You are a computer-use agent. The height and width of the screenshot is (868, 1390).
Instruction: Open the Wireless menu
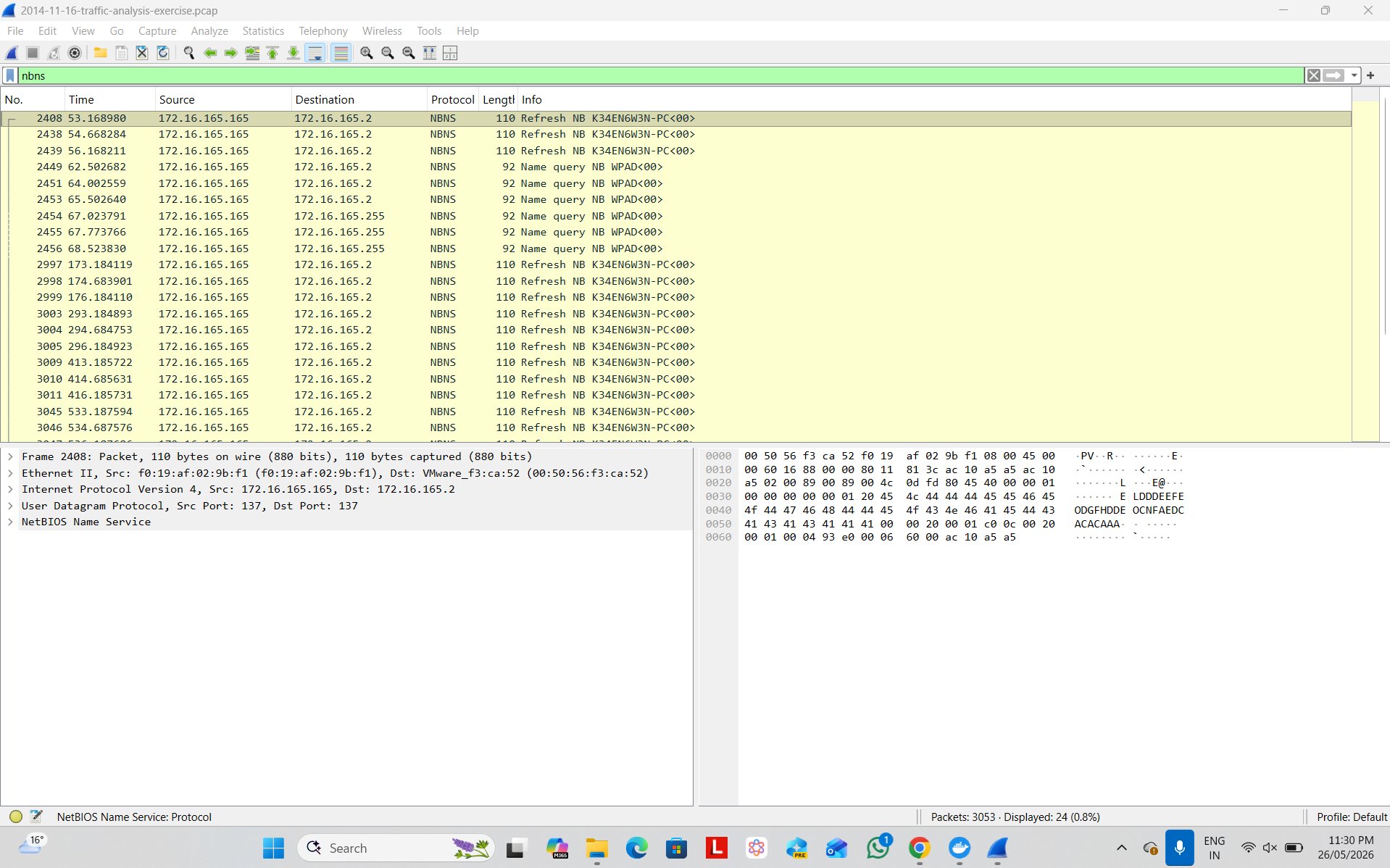point(382,31)
